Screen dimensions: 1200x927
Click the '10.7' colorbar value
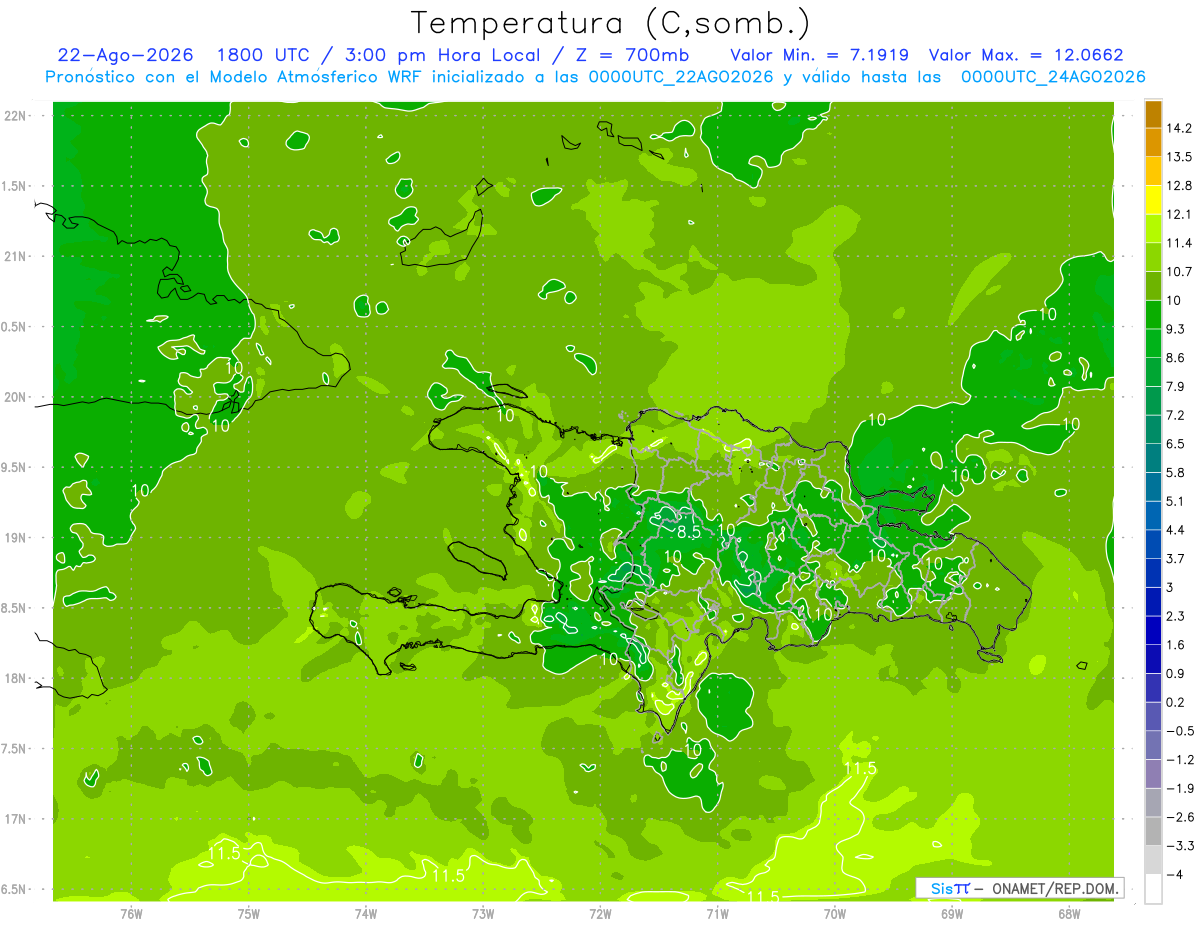1180,271
